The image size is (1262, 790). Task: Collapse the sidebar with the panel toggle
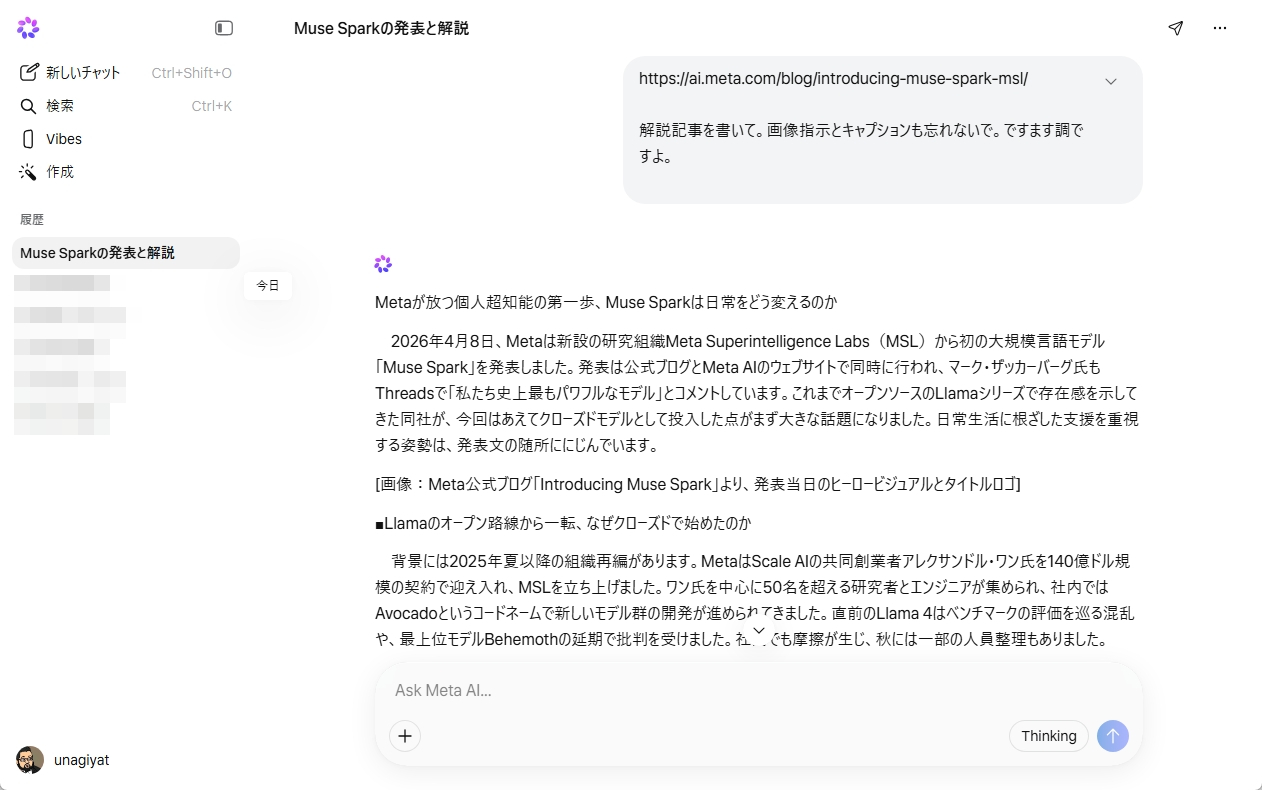224,28
